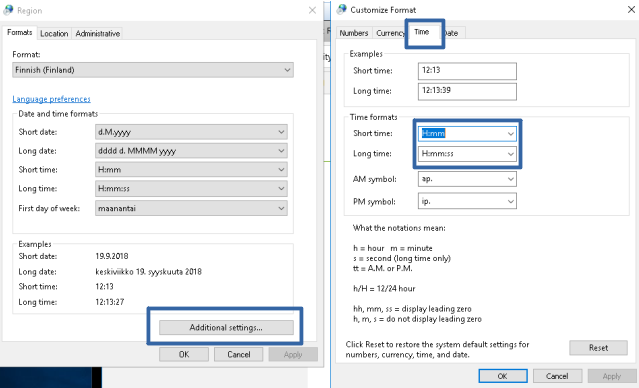Click OK in the Region window

point(184,355)
